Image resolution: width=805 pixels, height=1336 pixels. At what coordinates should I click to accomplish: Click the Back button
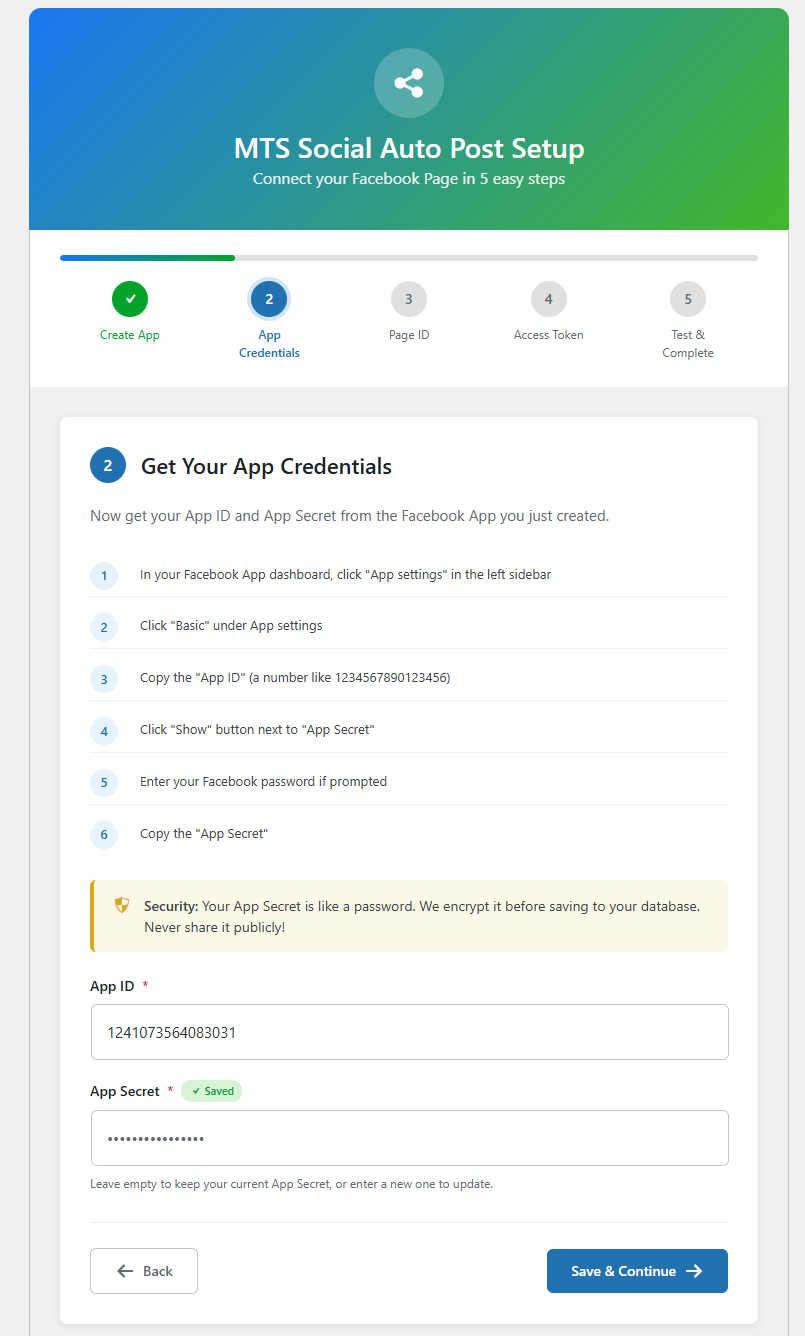[x=143, y=1270]
